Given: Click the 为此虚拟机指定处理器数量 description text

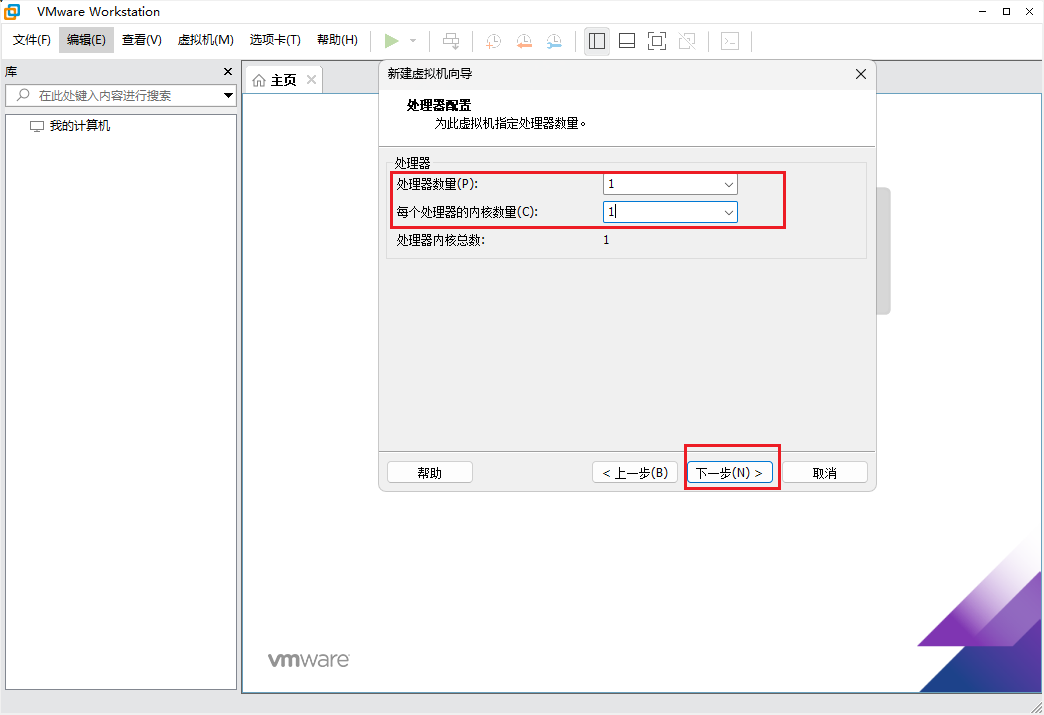Looking at the screenshot, I should (x=510, y=123).
